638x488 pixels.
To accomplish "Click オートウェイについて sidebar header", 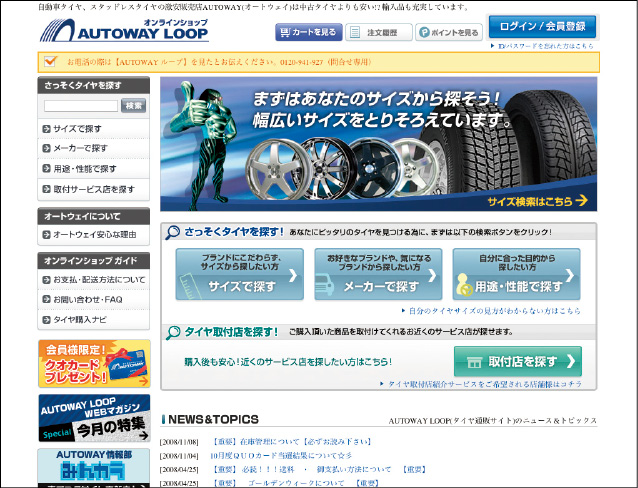I will [x=94, y=216].
